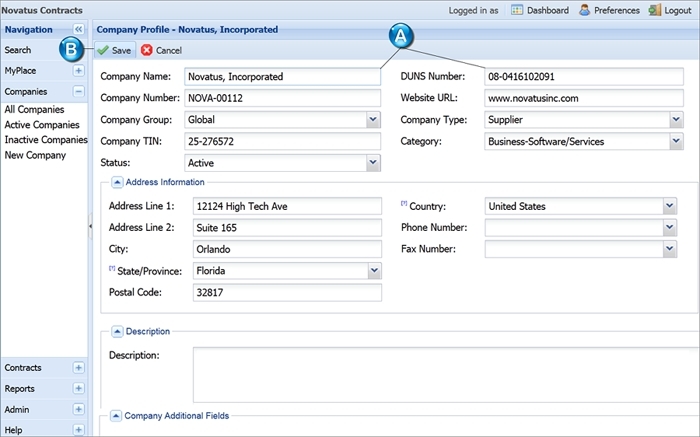The image size is (700, 437).
Task: Expand the Help section plus icon
Action: pyautogui.click(x=79, y=430)
